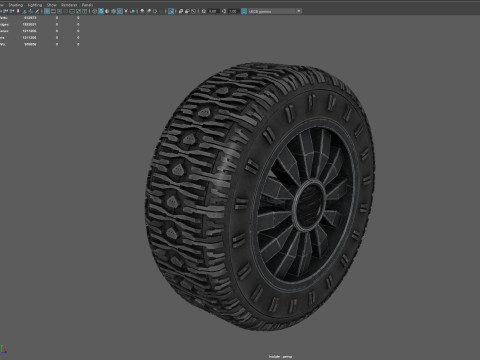Click the view transform dropdown arrow

tap(299, 11)
